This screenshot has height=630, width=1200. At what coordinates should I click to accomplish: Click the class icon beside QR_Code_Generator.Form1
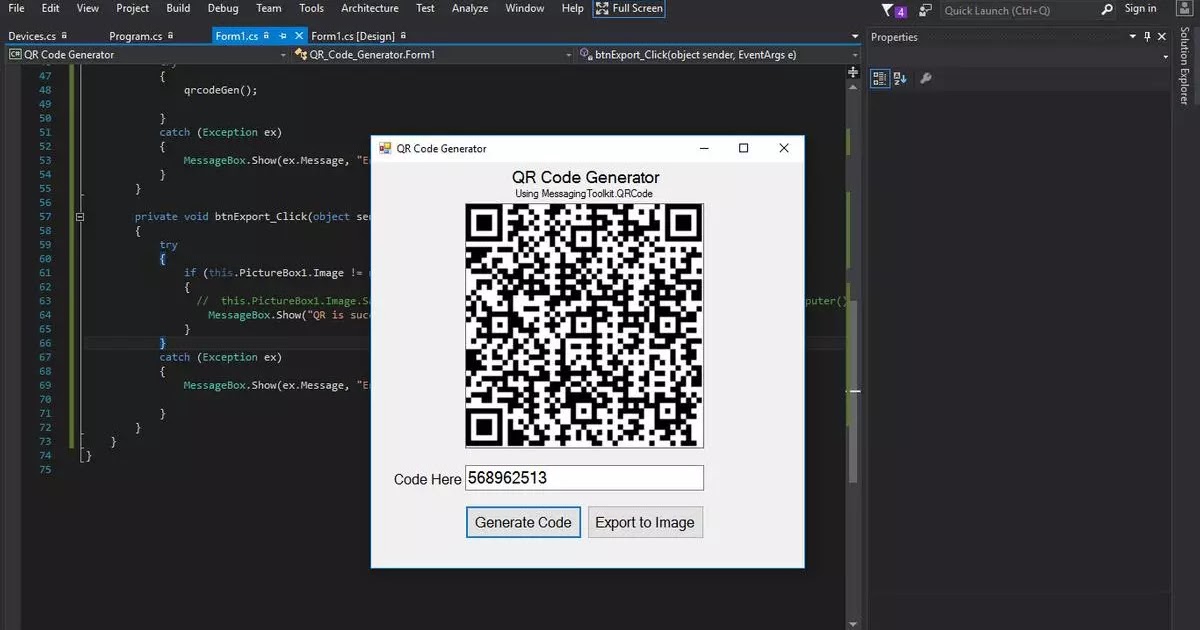[303, 55]
